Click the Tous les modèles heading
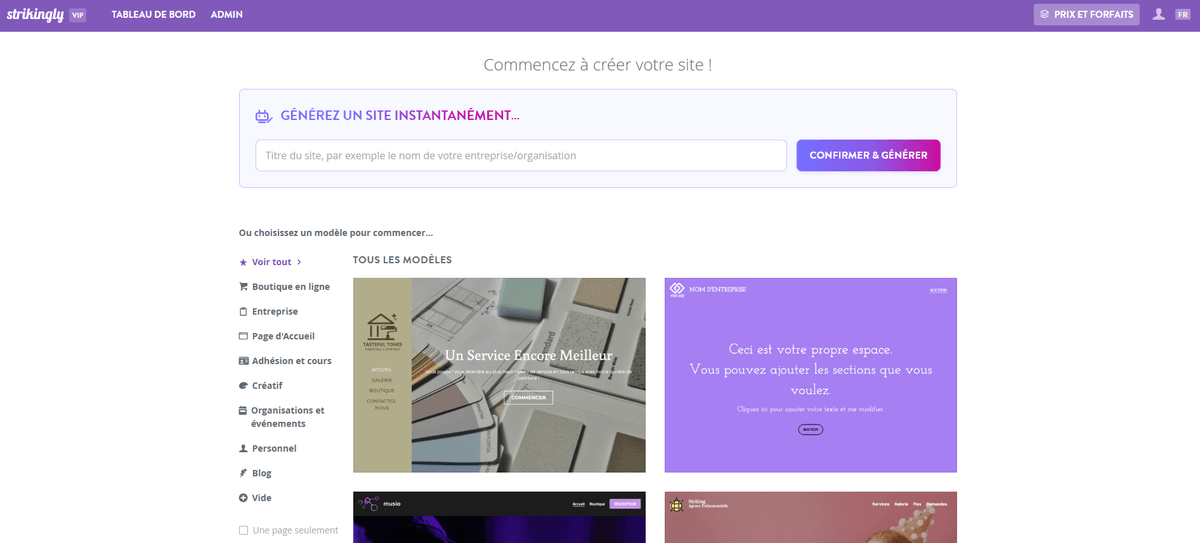The image size is (1200, 543). coord(402,260)
